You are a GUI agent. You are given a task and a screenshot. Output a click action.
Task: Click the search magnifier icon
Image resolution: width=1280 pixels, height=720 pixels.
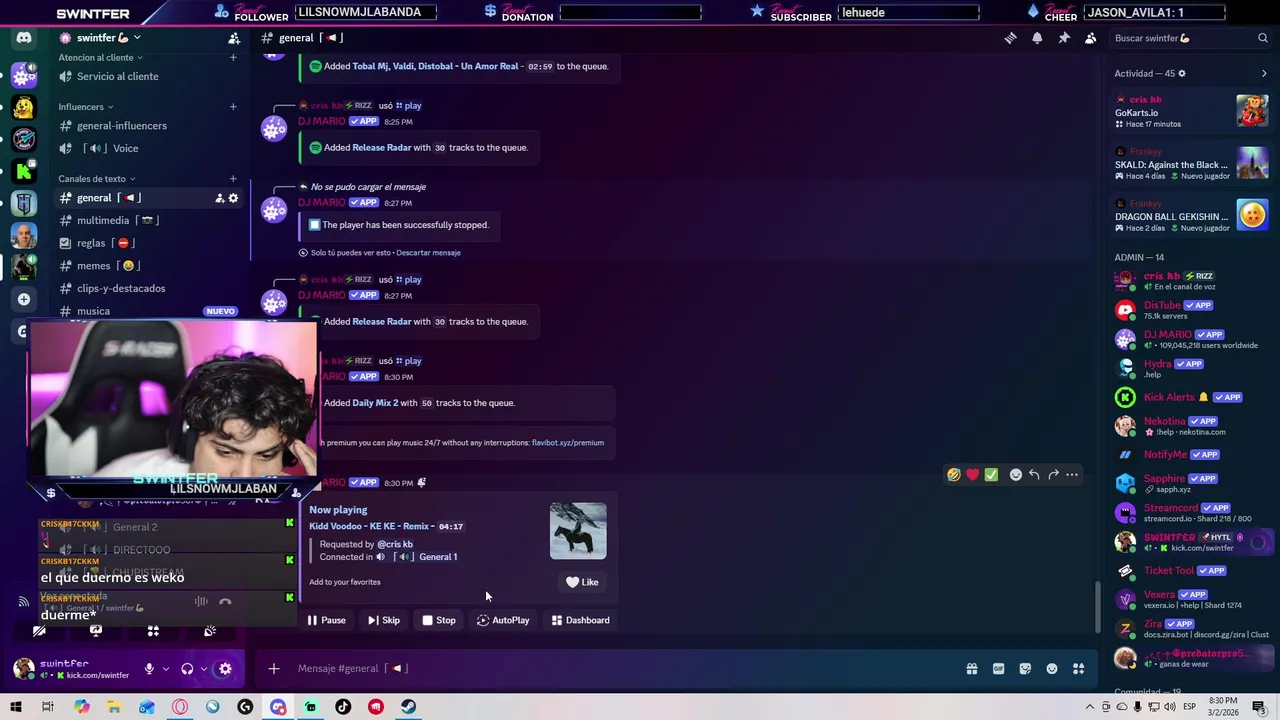(1263, 38)
